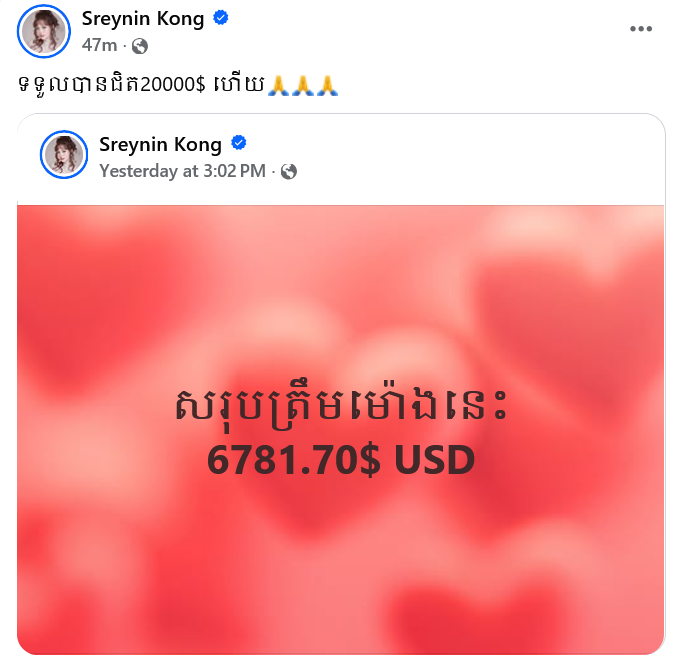Click the blue verified badge beside top Sreynin Kong
The image size is (681, 655).
[221, 18]
